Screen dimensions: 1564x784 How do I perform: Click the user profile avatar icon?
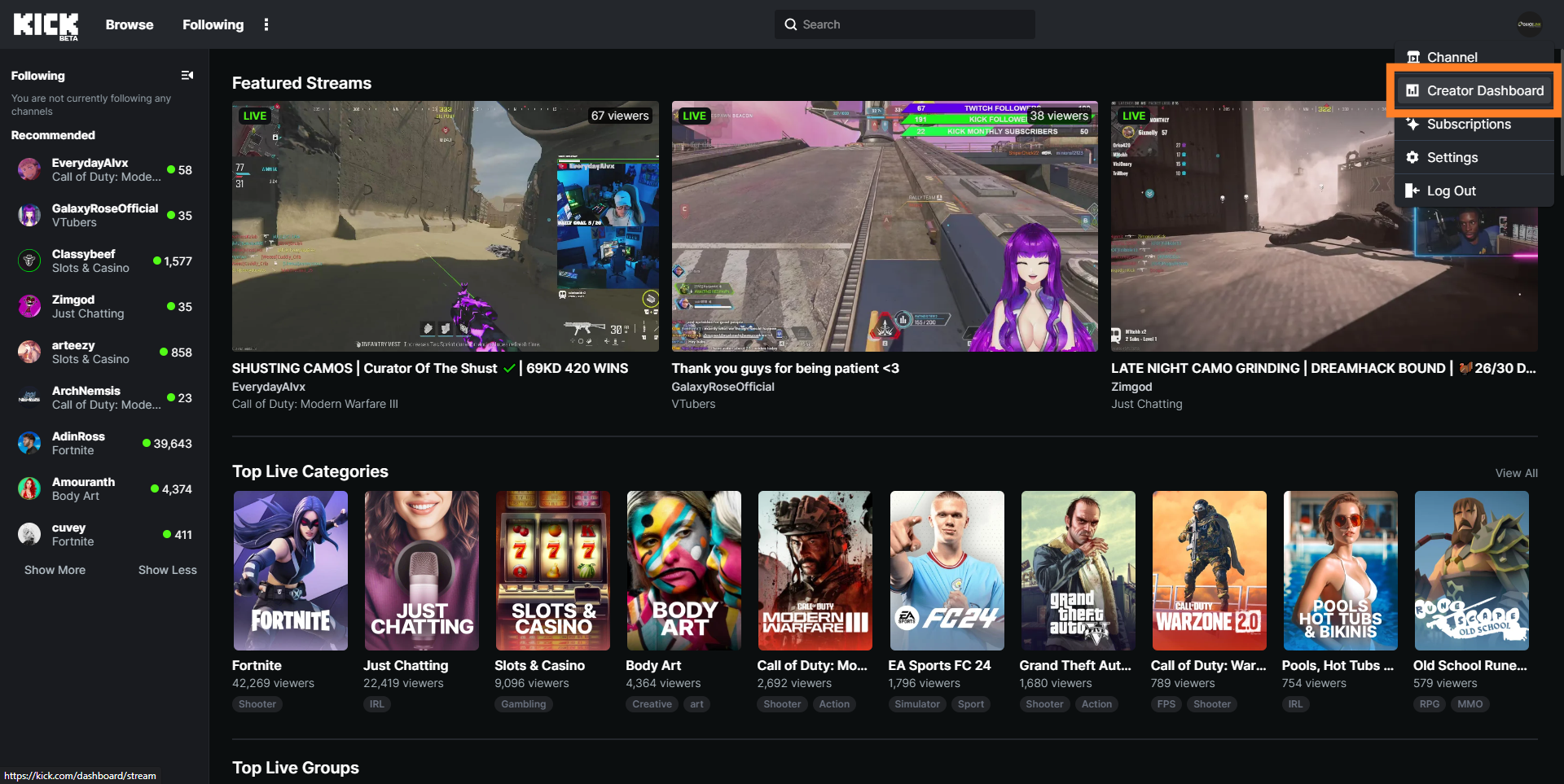click(1529, 24)
